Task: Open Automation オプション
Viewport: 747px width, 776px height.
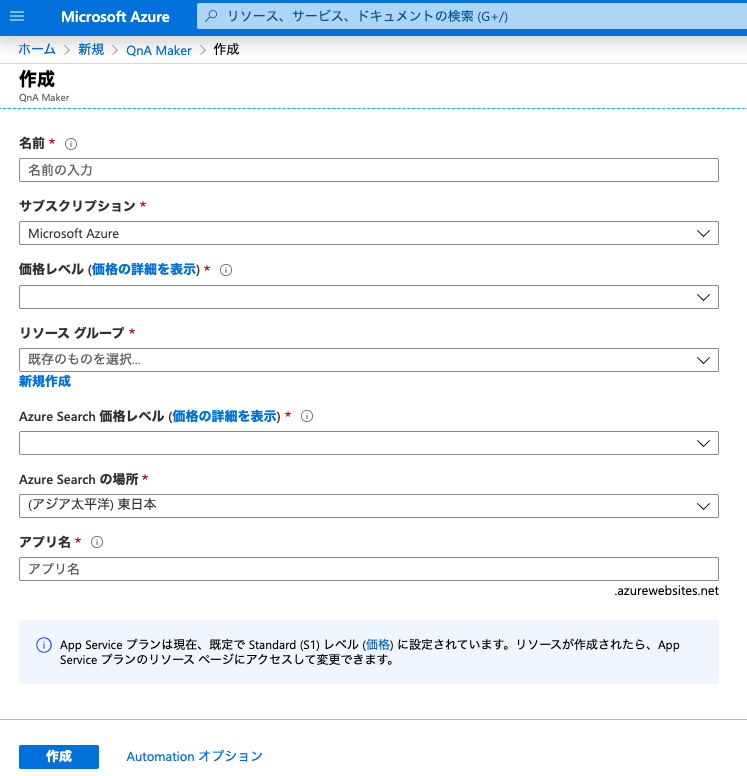Action: [195, 756]
